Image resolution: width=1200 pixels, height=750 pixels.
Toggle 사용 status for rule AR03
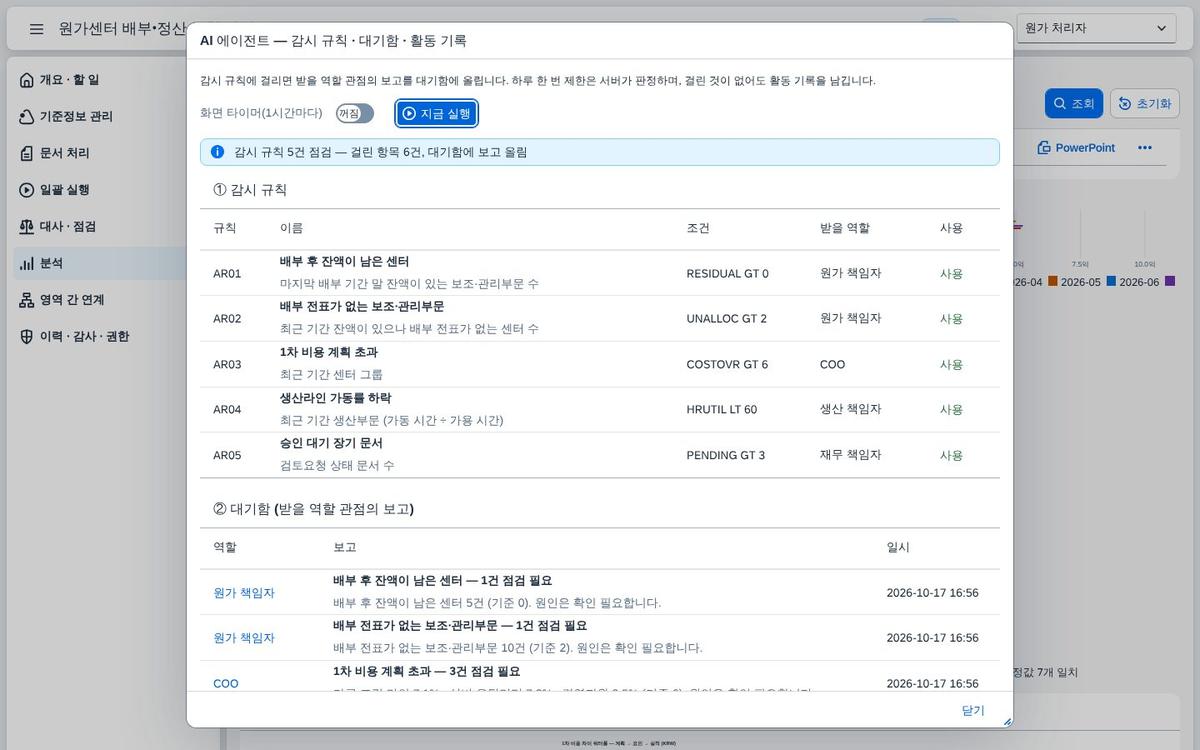pyautogui.click(x=951, y=364)
